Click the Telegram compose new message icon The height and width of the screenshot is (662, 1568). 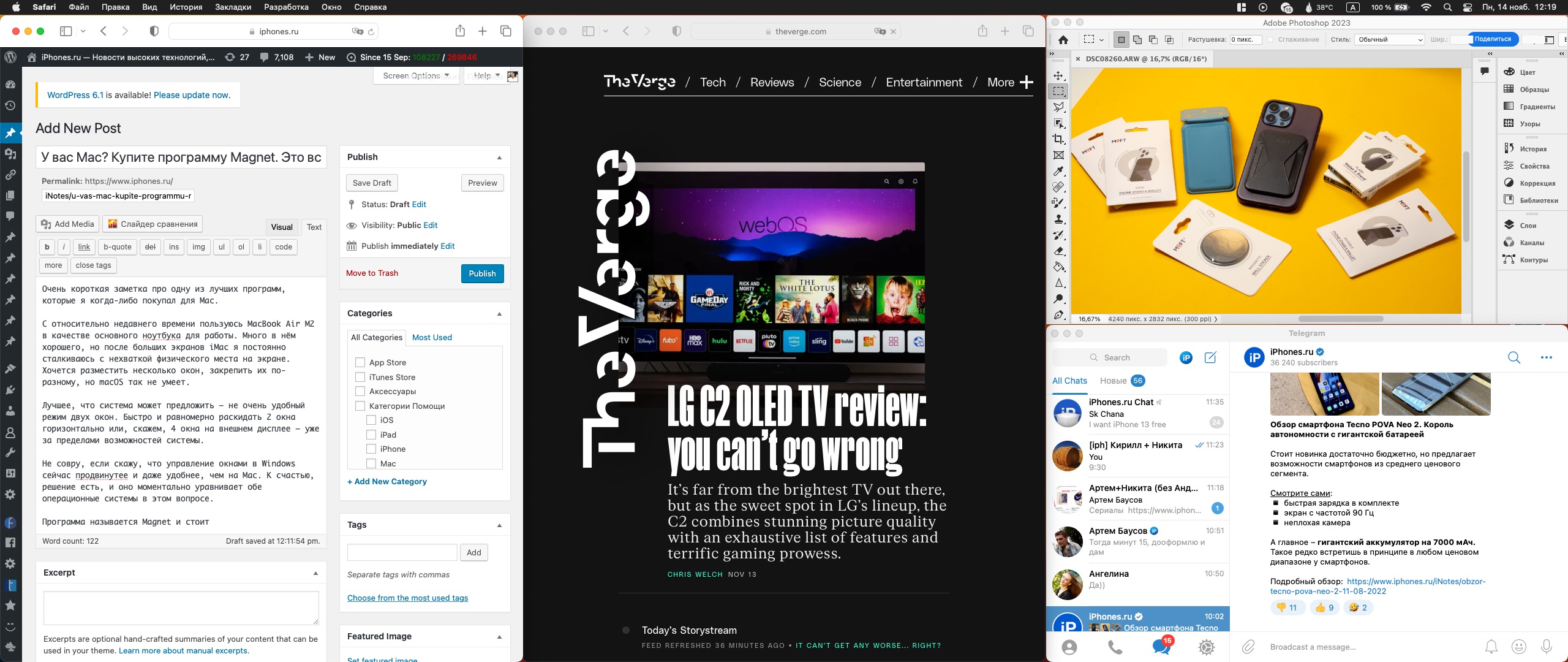pos(1210,357)
